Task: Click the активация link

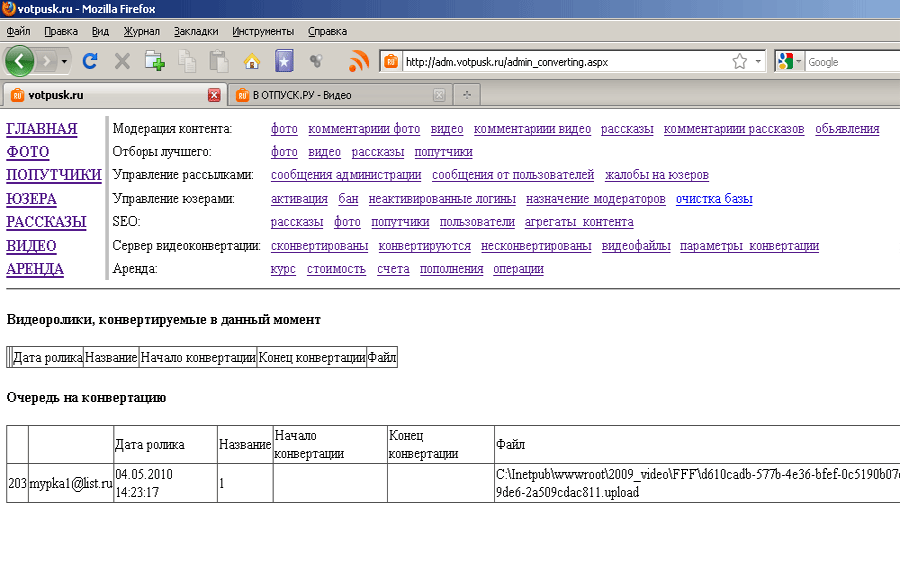Action: tap(299, 199)
